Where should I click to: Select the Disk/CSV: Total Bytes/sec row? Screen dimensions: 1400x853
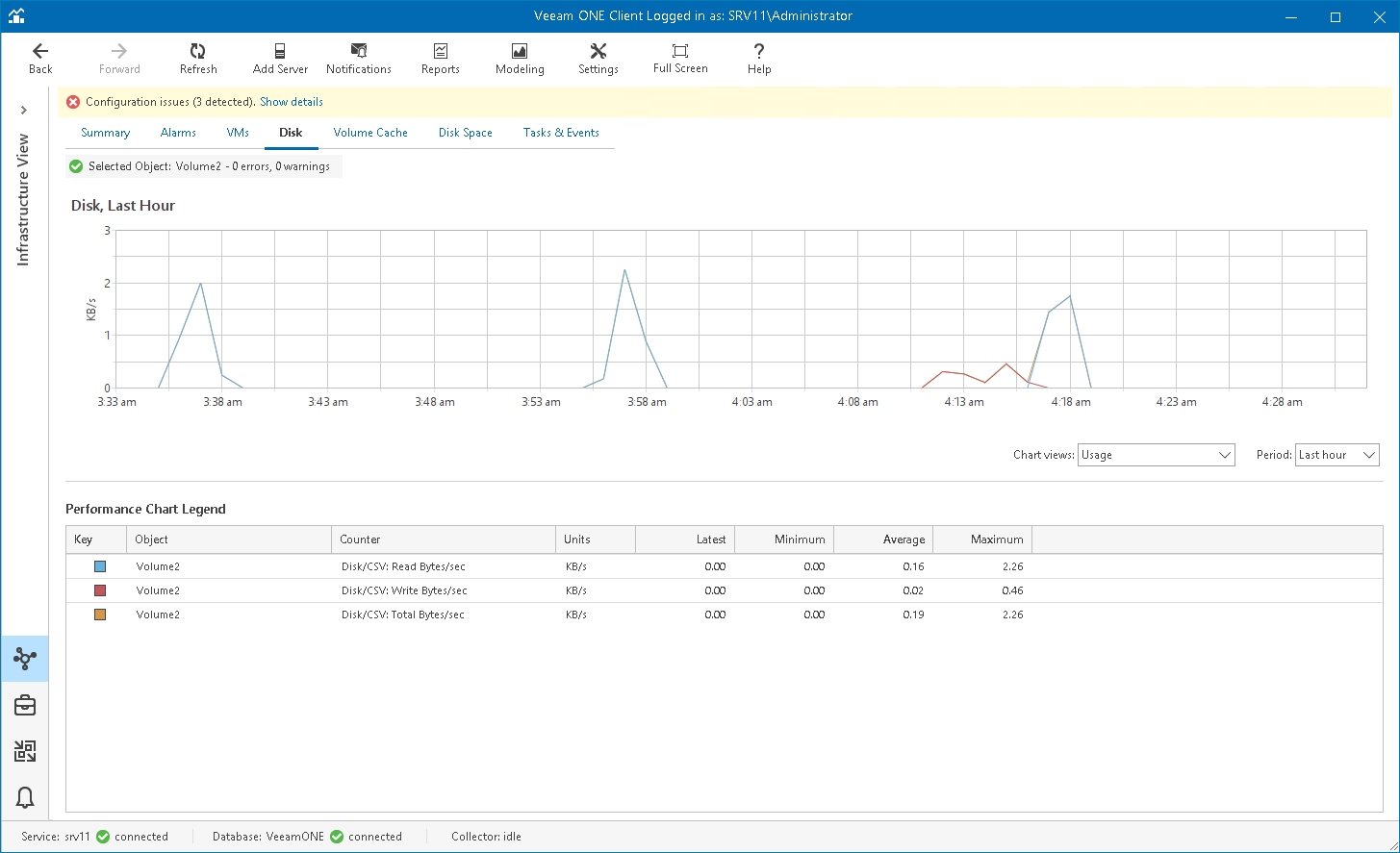(x=725, y=615)
